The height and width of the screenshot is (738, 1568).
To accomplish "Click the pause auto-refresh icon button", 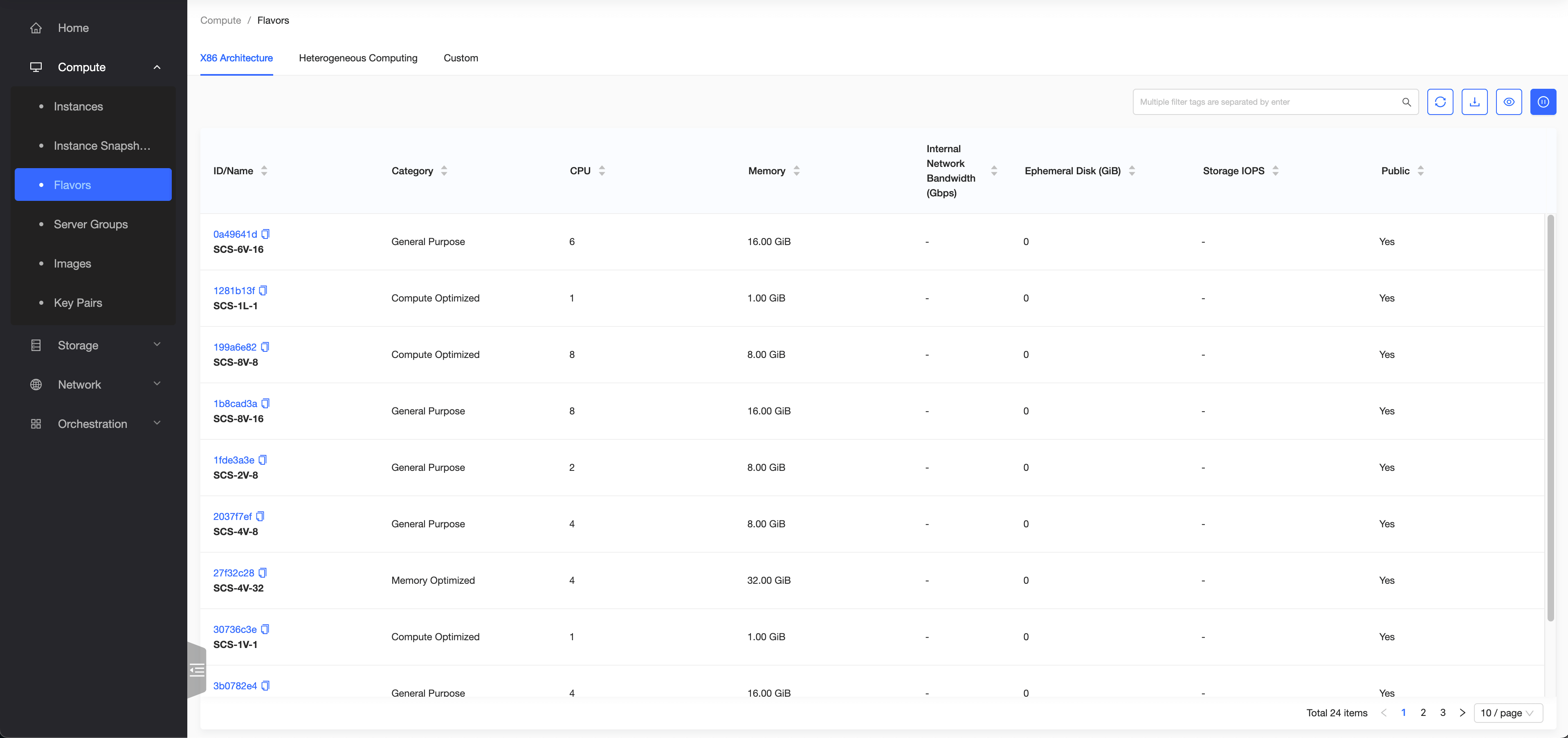I will coord(1543,102).
